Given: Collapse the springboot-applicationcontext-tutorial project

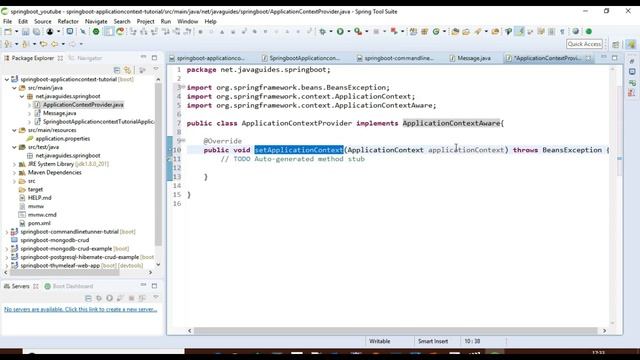Looking at the screenshot, I should tap(7, 79).
